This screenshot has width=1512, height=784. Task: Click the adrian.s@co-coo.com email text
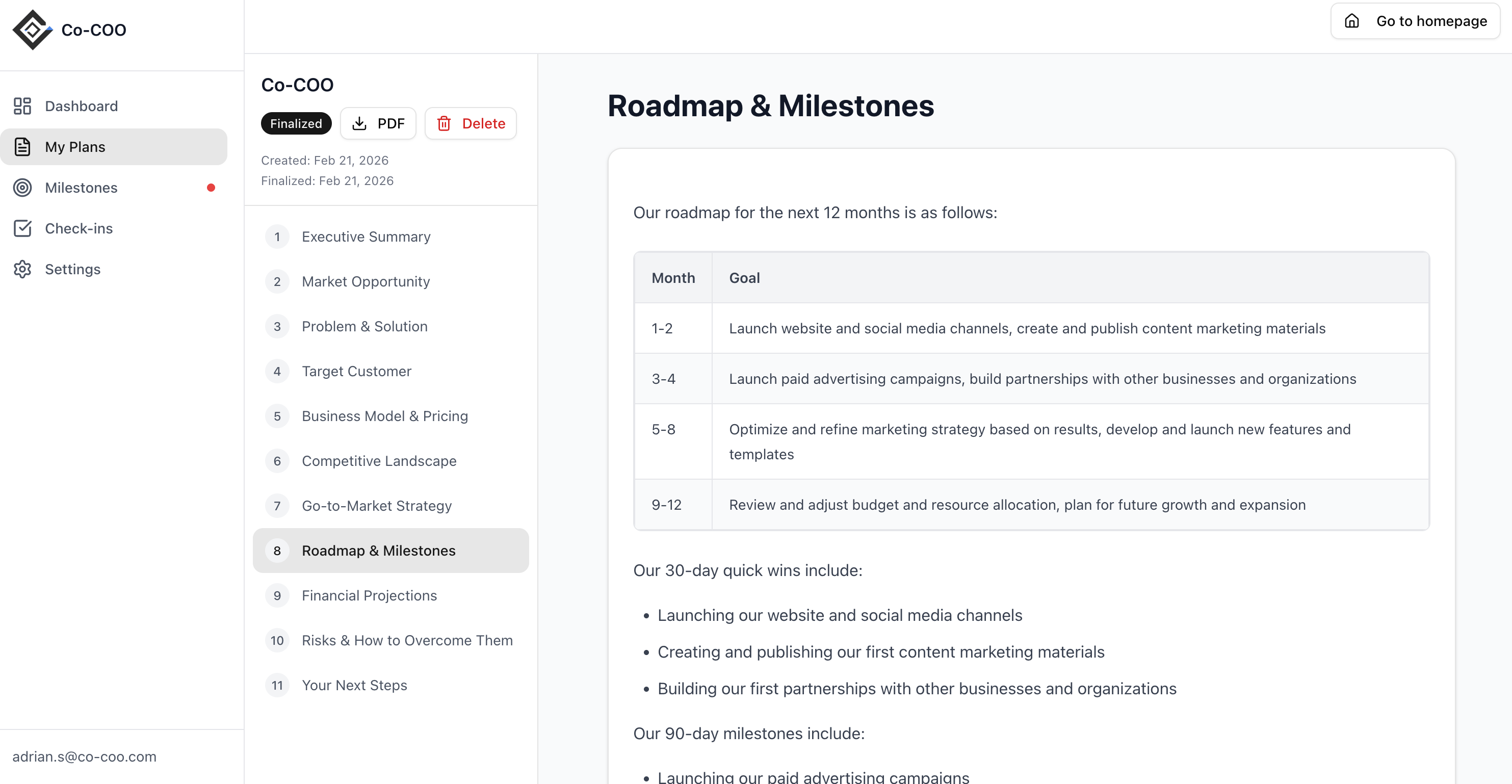[85, 756]
